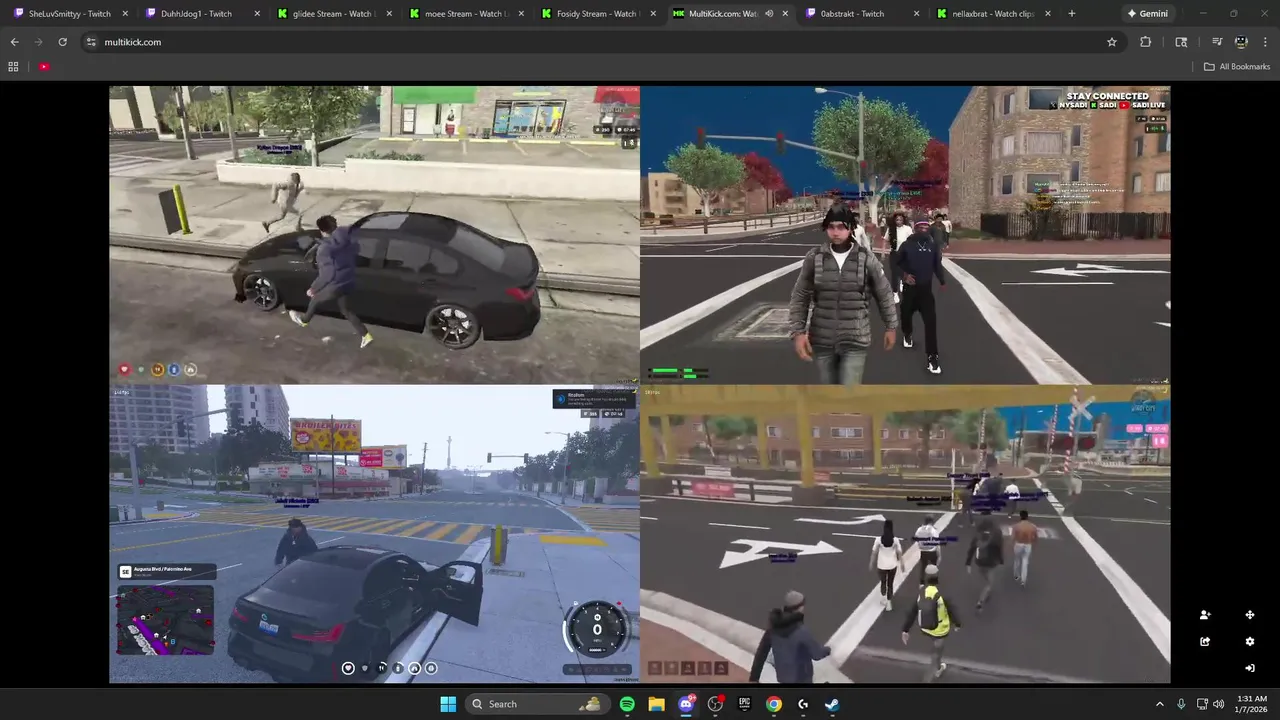Reload the multikick.com page
Viewport: 1280px width, 720px height.
(62, 42)
